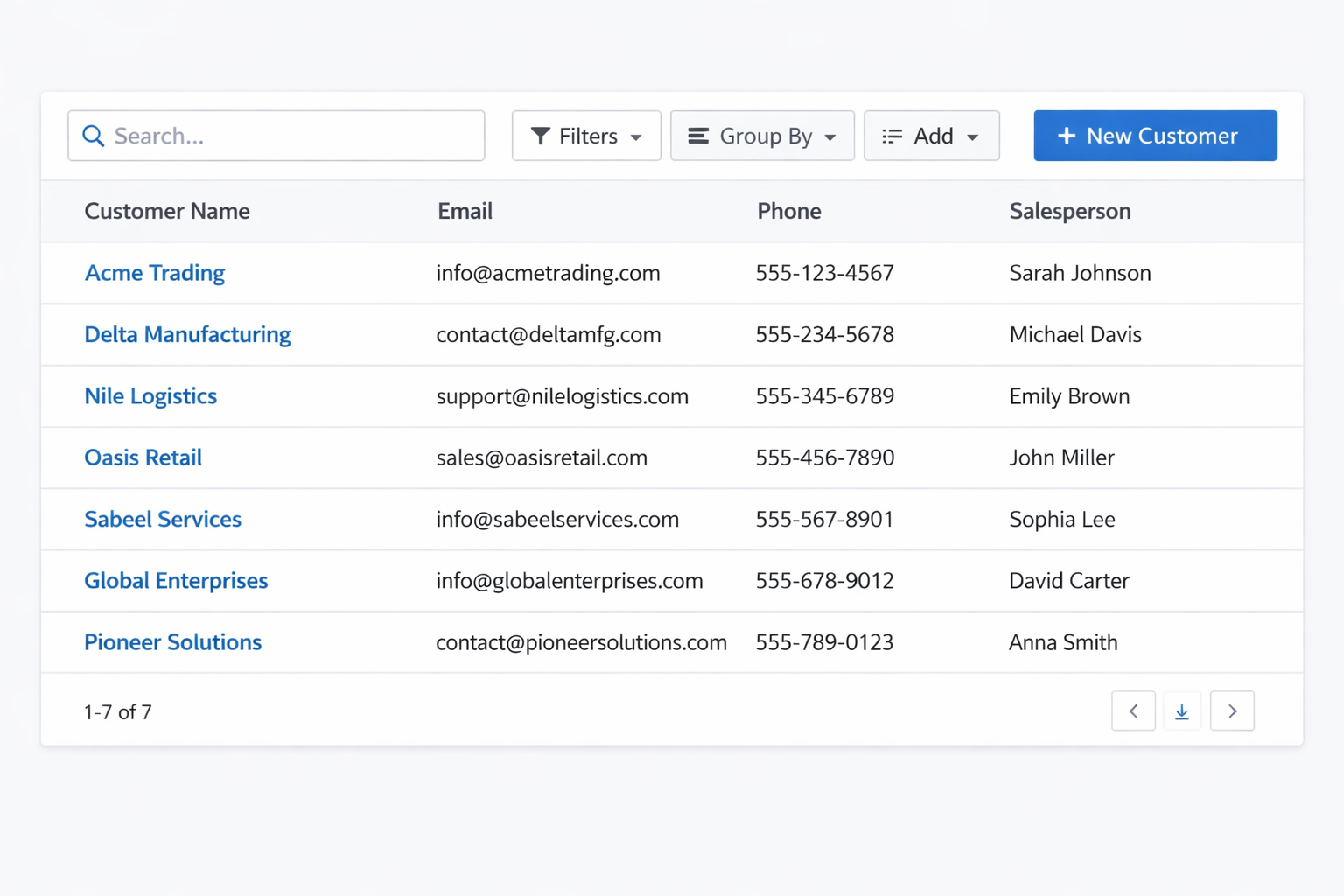Click the New Customer button

1155,136
